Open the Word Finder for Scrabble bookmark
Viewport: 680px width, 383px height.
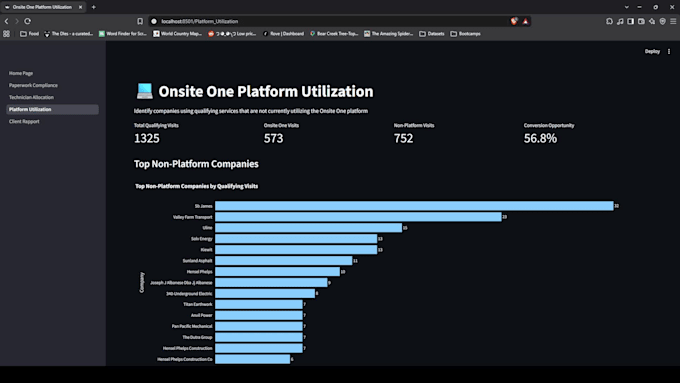(x=123, y=34)
